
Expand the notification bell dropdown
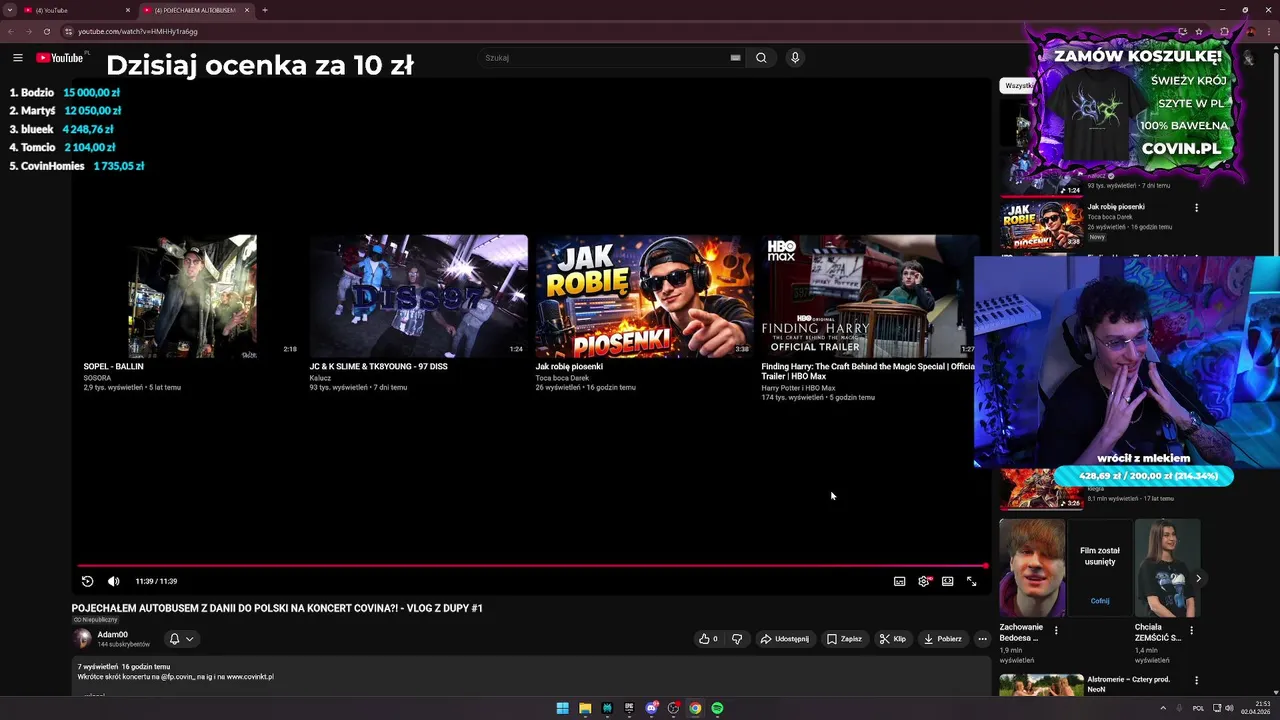coord(181,639)
